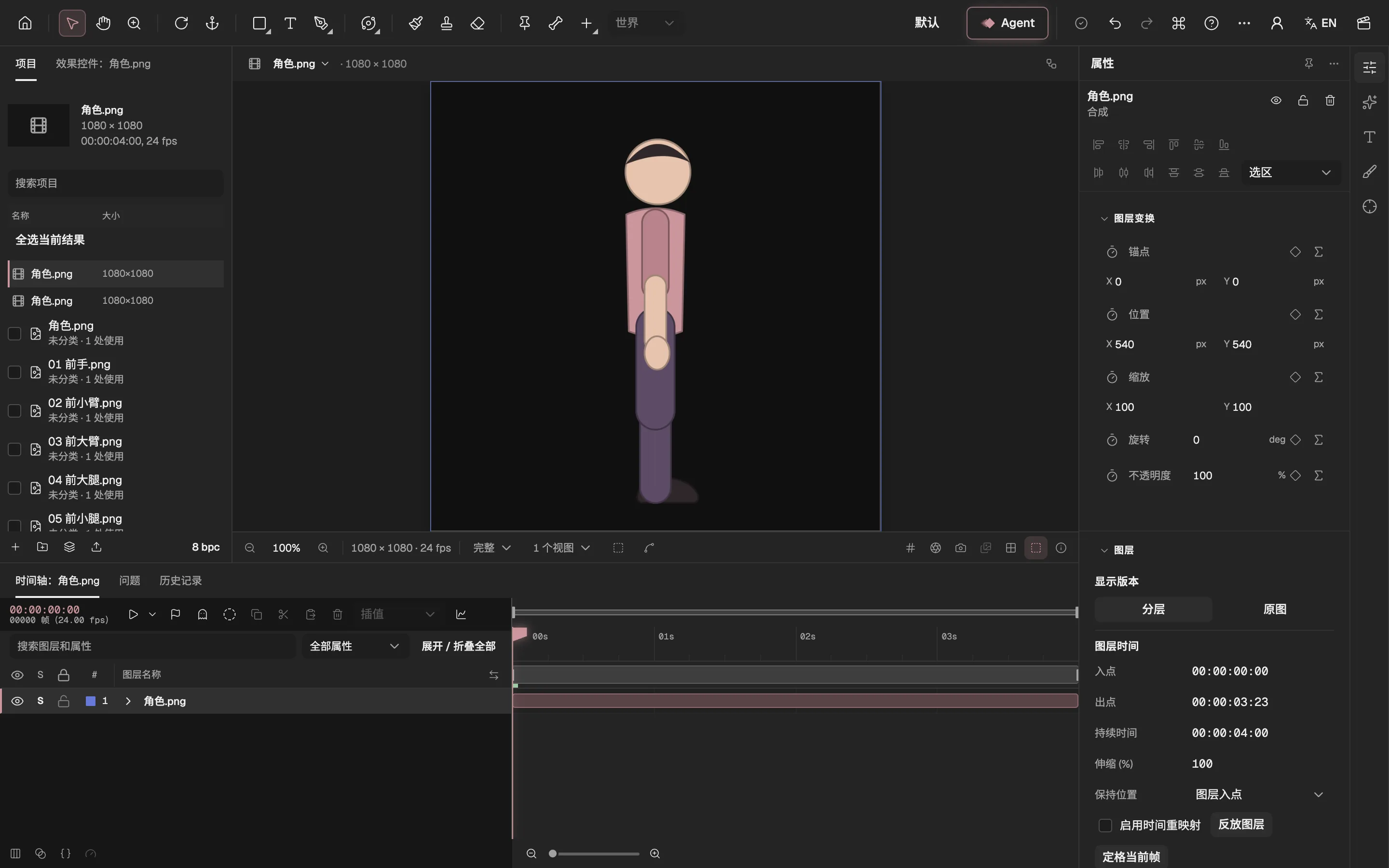Collapse the 图层变换 section

tap(1104, 218)
